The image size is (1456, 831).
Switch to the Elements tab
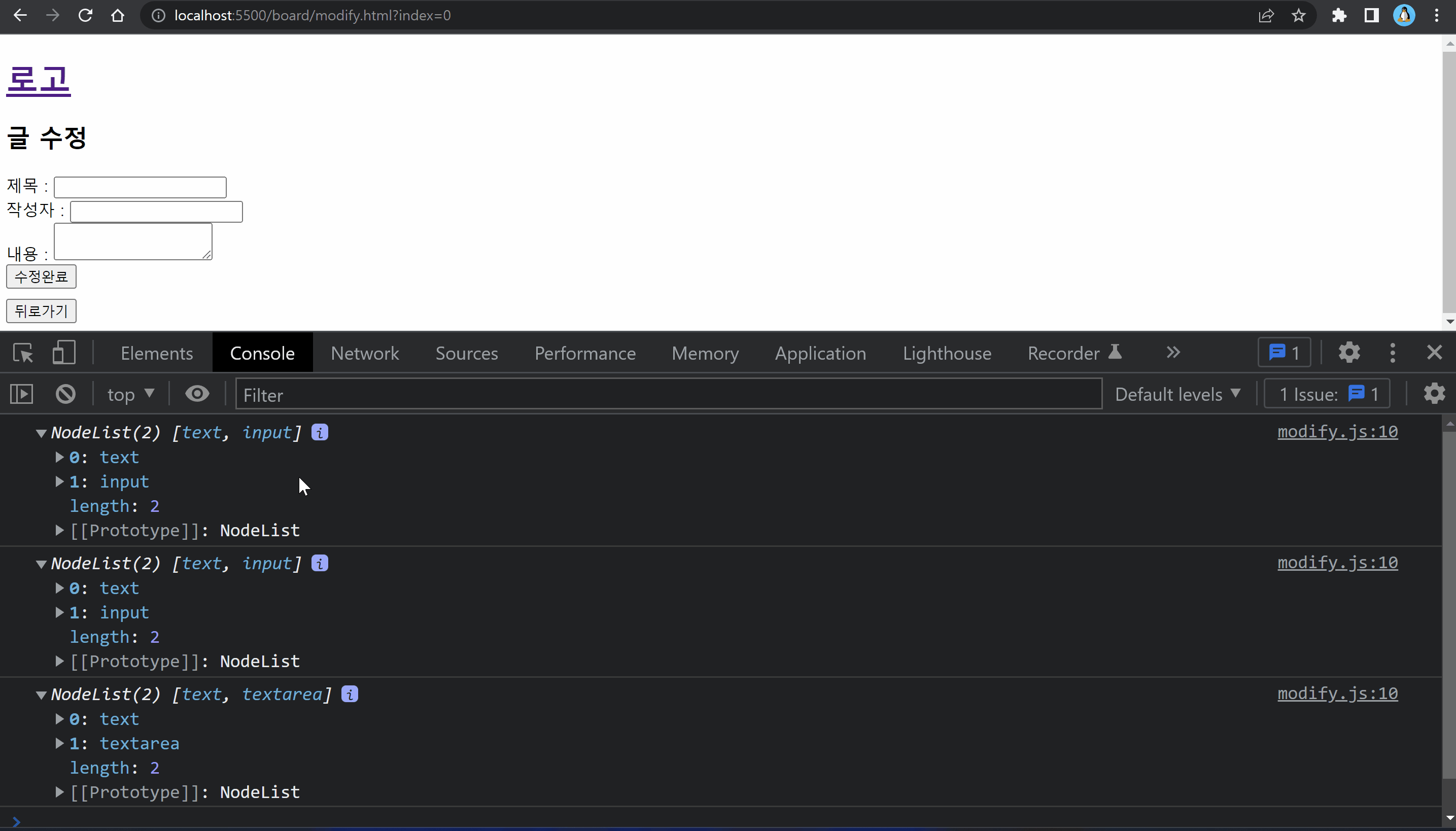156,353
